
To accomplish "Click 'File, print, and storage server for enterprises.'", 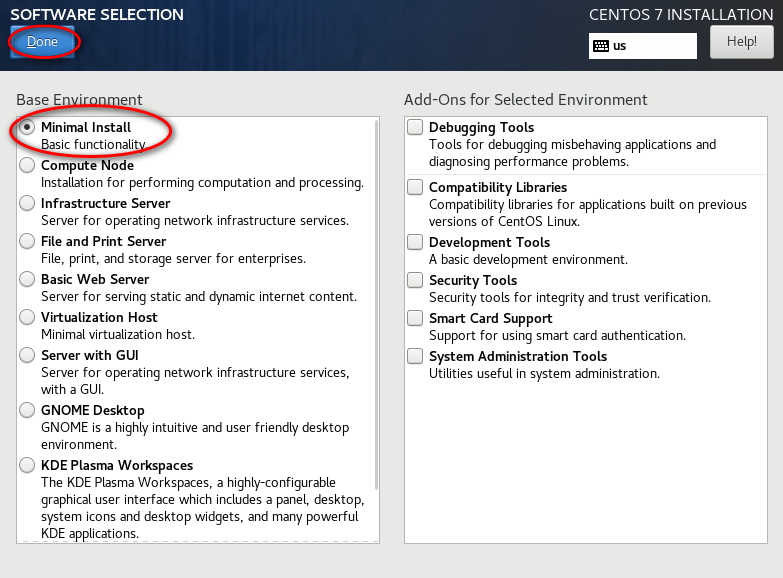I will coord(173,259).
